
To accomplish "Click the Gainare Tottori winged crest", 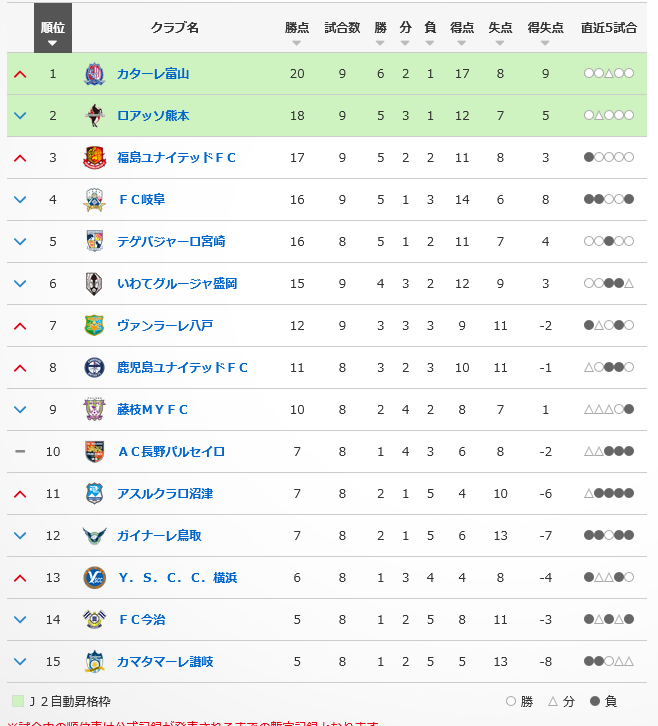I will coord(94,536).
